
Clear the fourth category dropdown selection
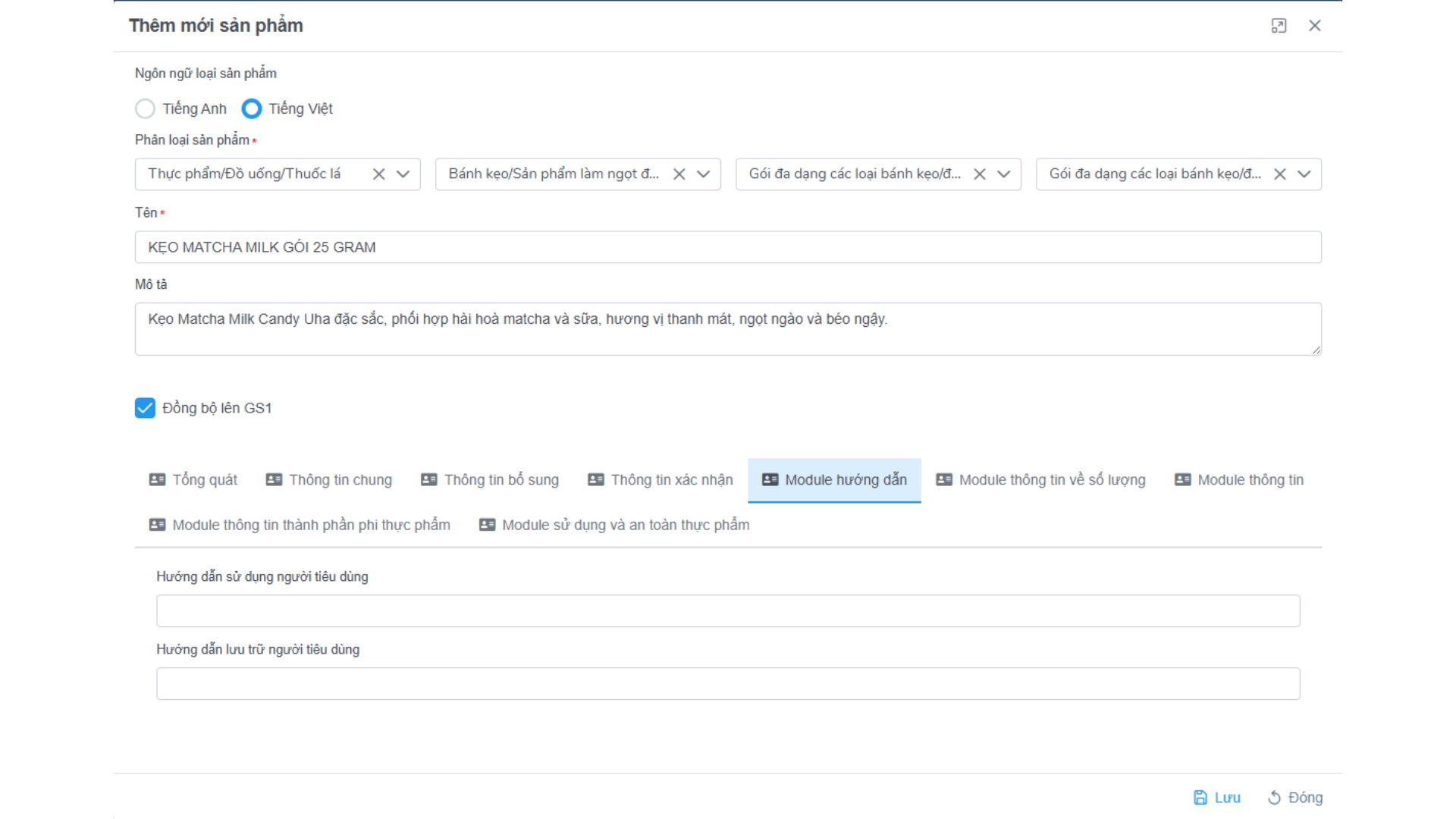pyautogui.click(x=1279, y=174)
